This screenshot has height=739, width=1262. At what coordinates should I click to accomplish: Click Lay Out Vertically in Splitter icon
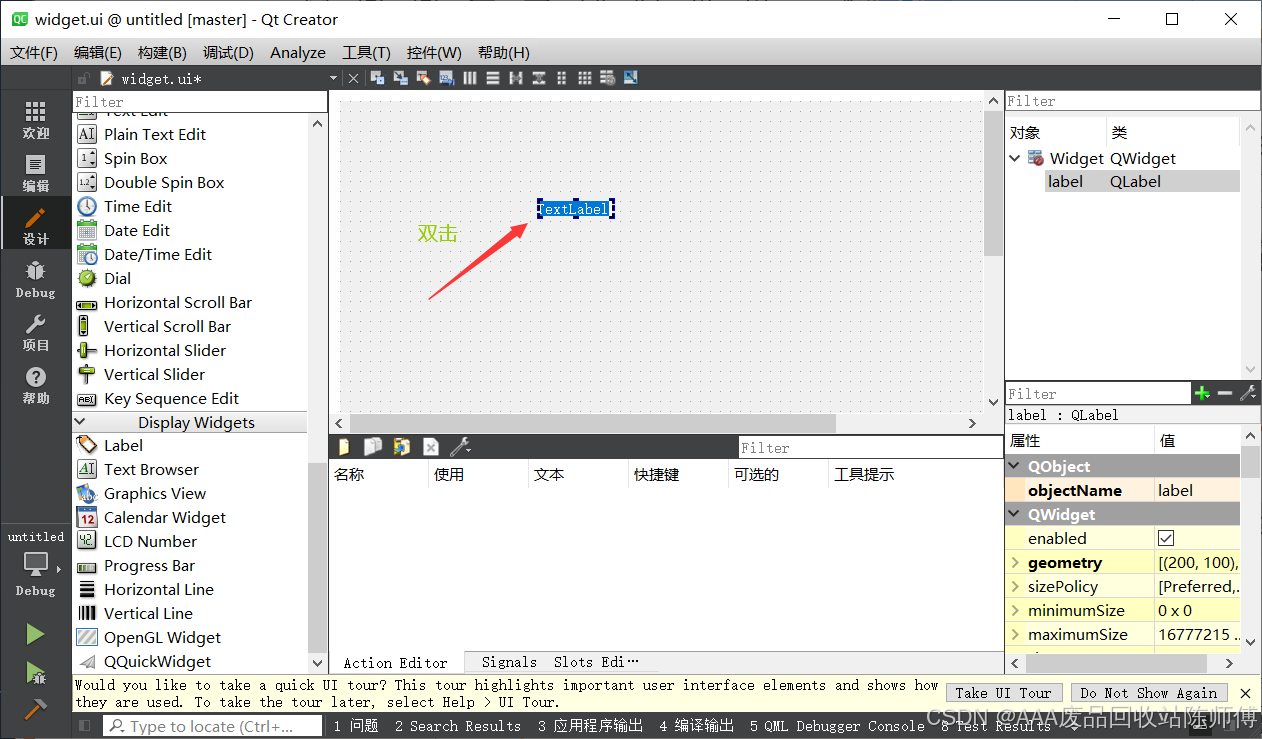(539, 78)
